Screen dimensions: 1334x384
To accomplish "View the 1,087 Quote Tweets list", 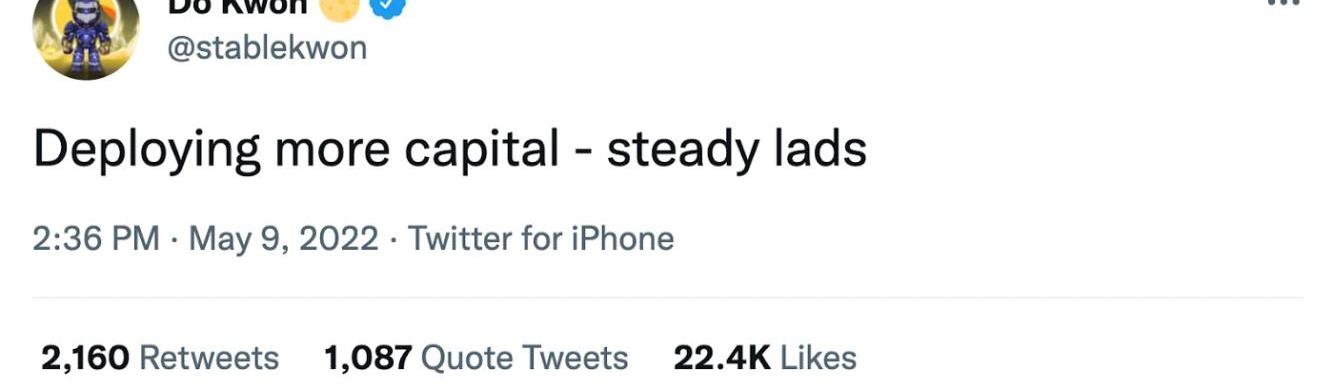I will click(x=476, y=358).
